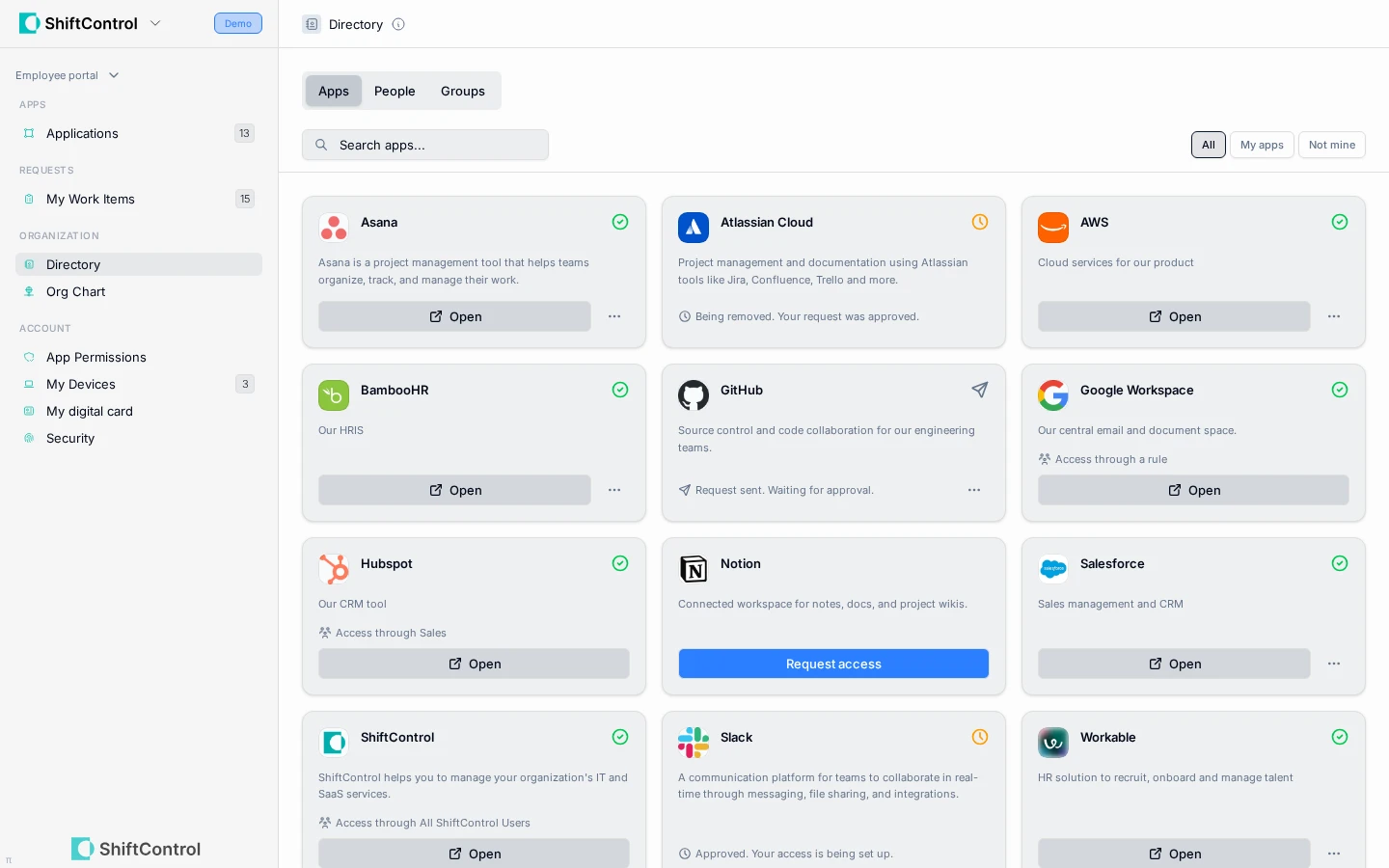Filter by Not mine
1389x868 pixels.
[1332, 145]
